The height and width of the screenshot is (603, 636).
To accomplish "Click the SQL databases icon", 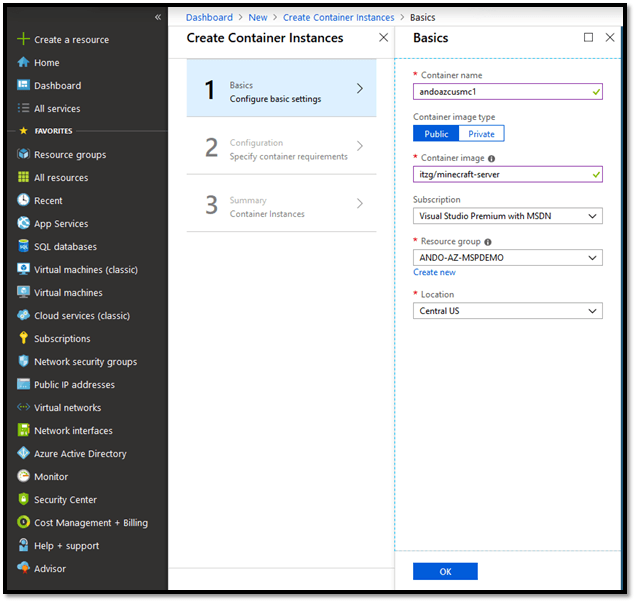I will click(x=23, y=246).
